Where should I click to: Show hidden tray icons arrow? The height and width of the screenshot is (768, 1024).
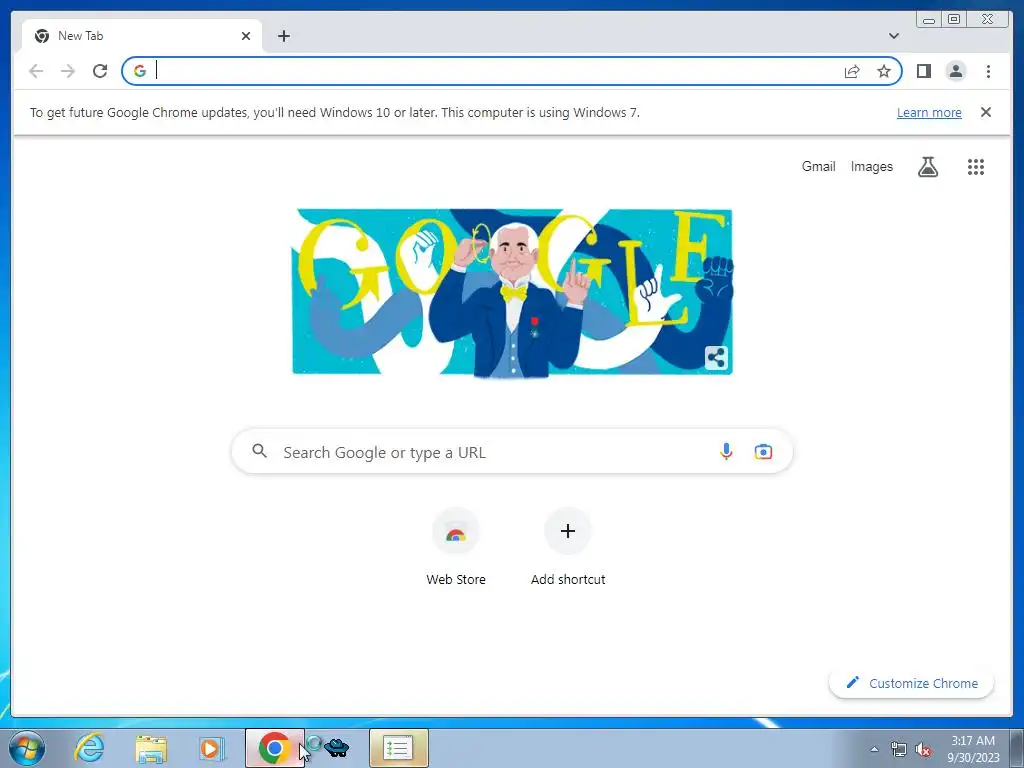click(x=874, y=749)
